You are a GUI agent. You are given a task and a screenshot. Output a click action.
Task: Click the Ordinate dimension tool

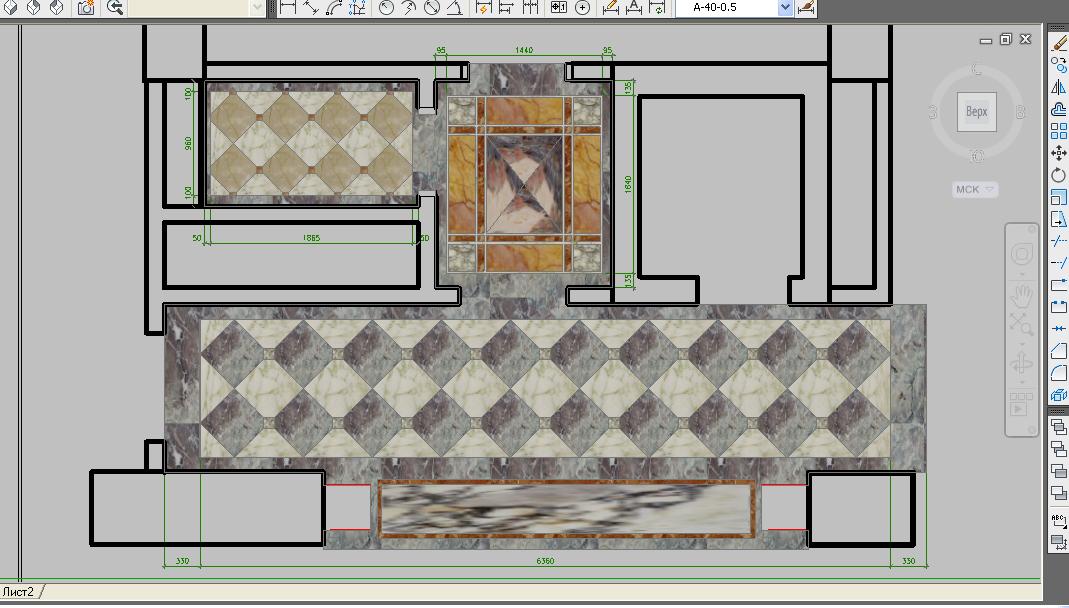coord(357,7)
